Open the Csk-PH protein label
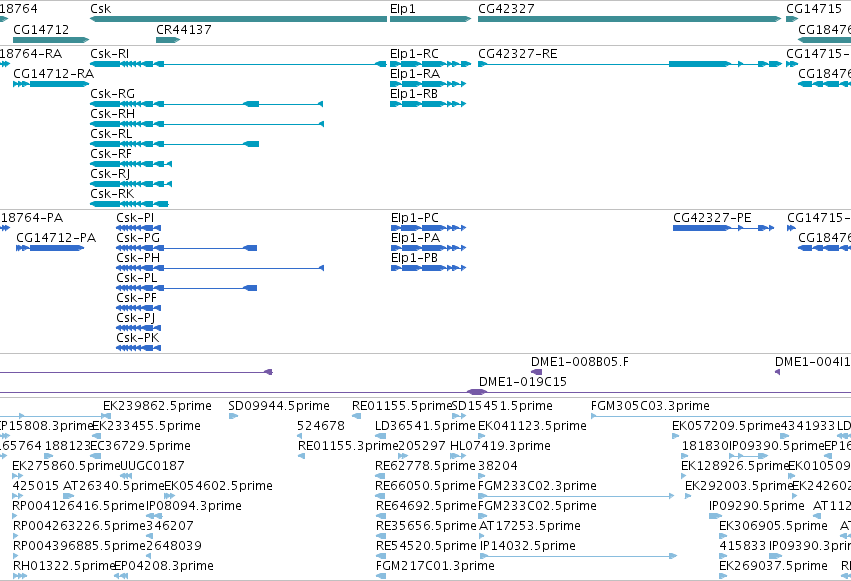 (x=138, y=258)
